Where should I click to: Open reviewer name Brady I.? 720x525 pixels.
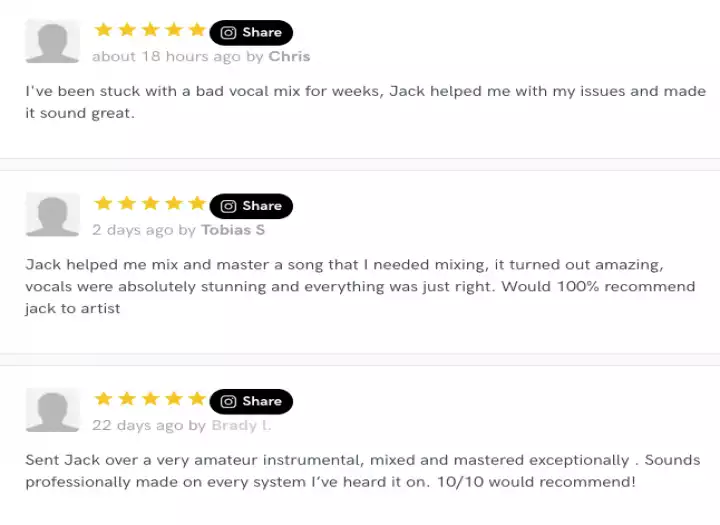[x=241, y=424]
